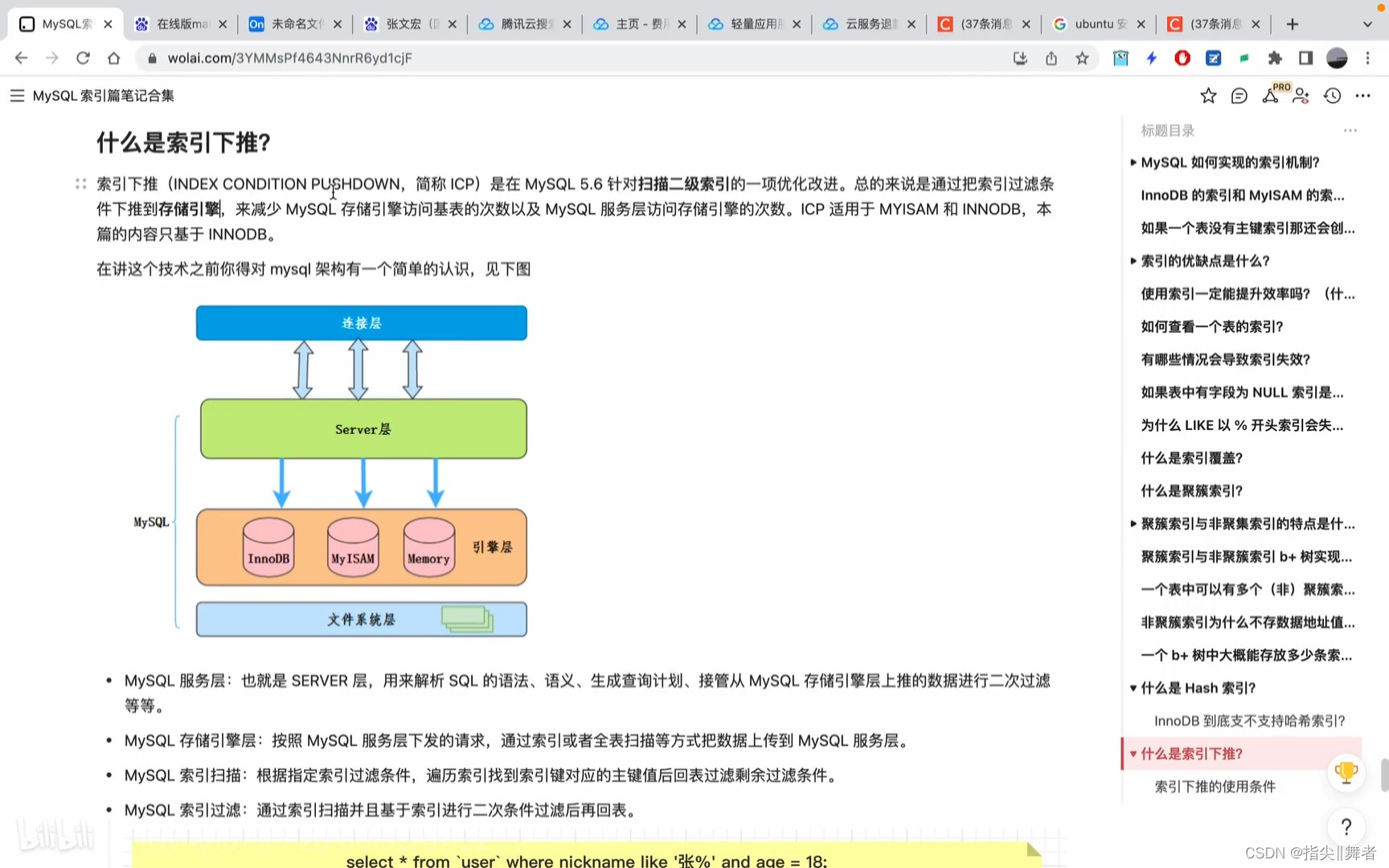The width and height of the screenshot is (1389, 868).
Task: Open wolai page more options menu
Action: coord(1363,96)
